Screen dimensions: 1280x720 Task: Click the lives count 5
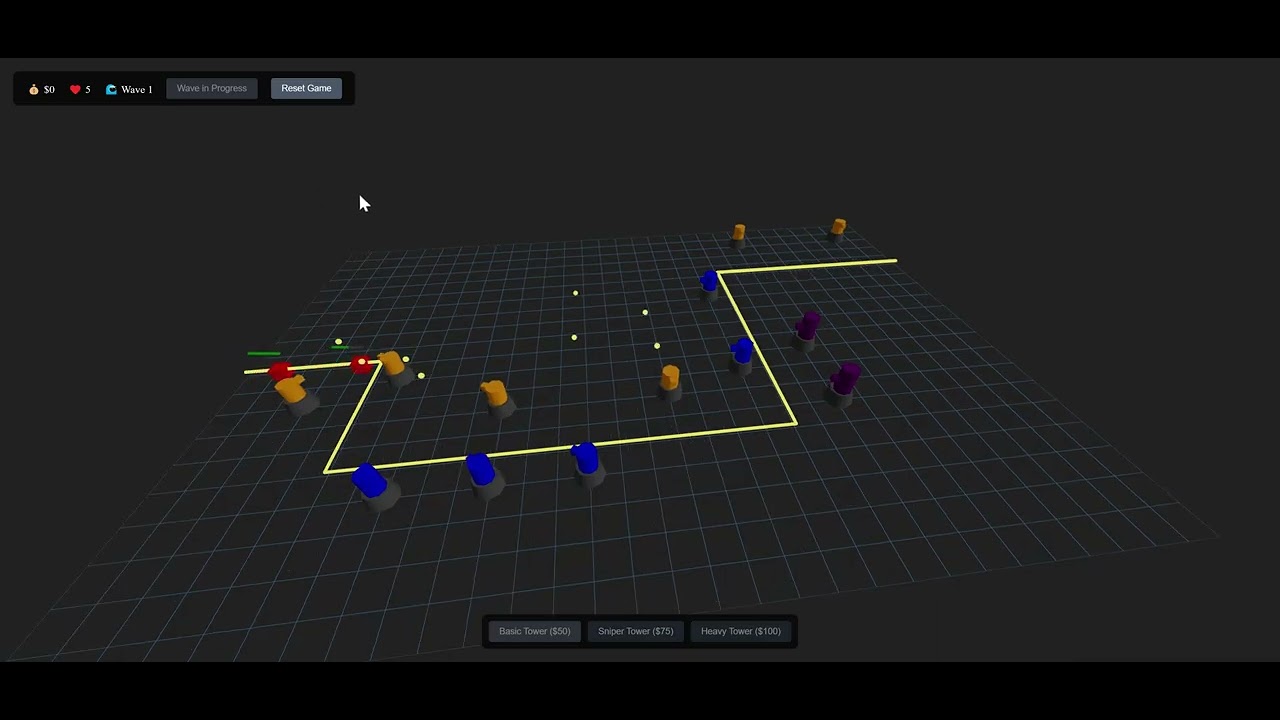point(87,89)
